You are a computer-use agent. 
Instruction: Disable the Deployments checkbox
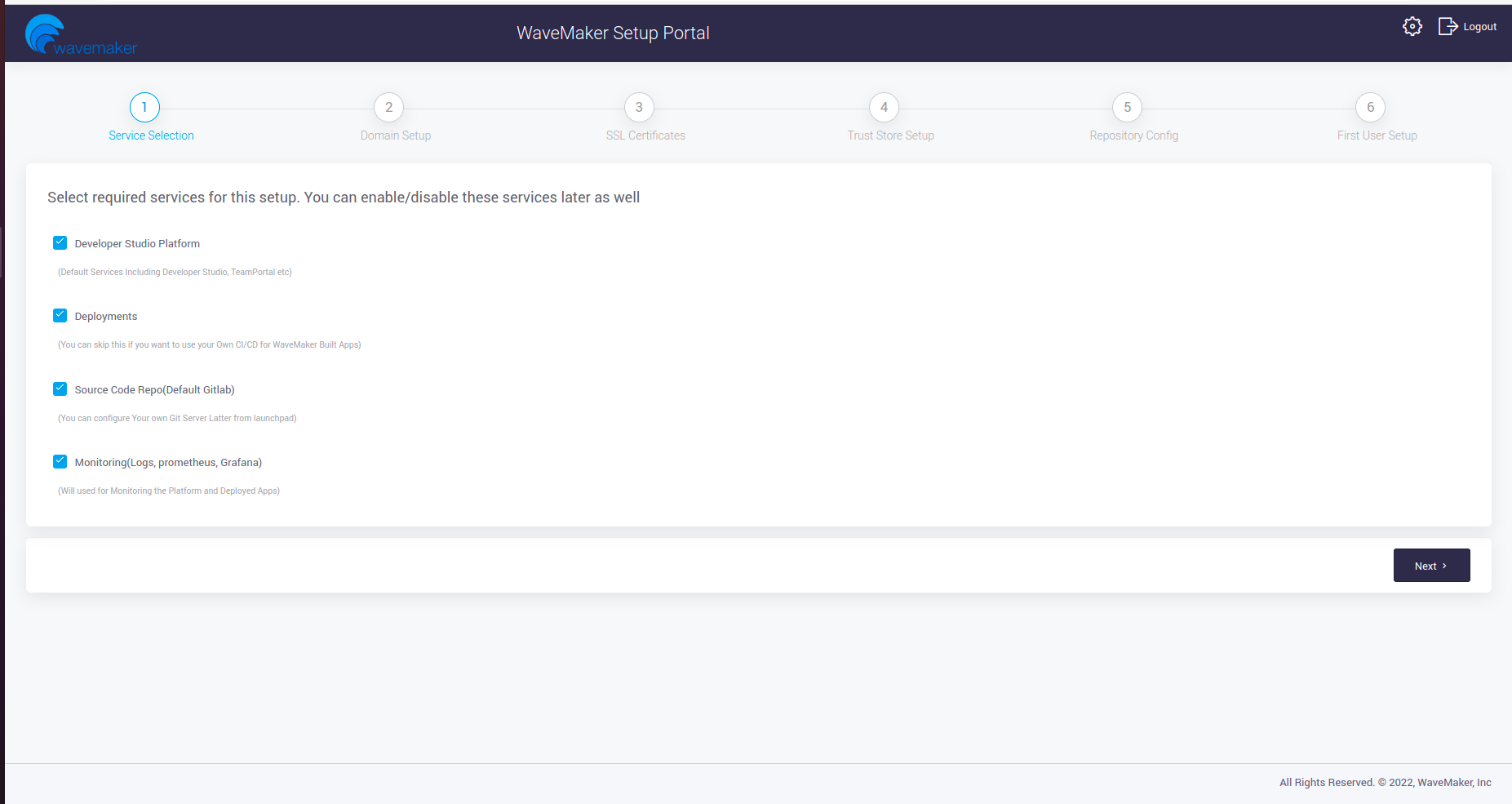pos(60,315)
